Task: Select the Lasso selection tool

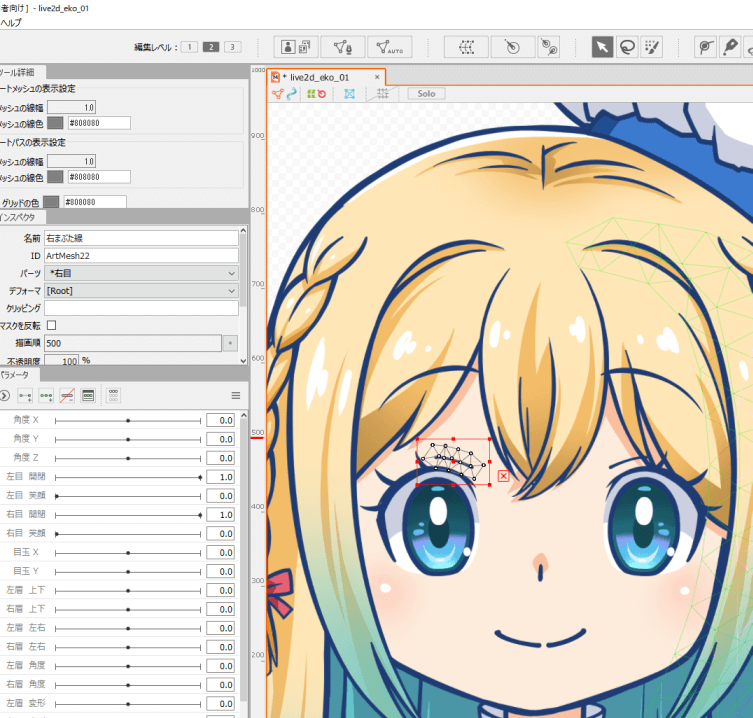Action: pos(627,47)
